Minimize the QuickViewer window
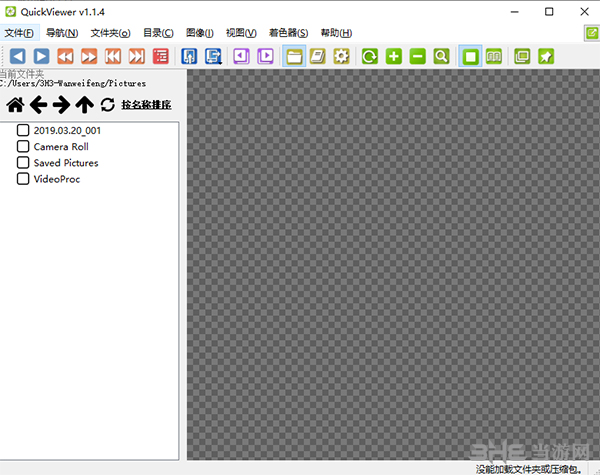The image size is (600, 475). click(515, 12)
